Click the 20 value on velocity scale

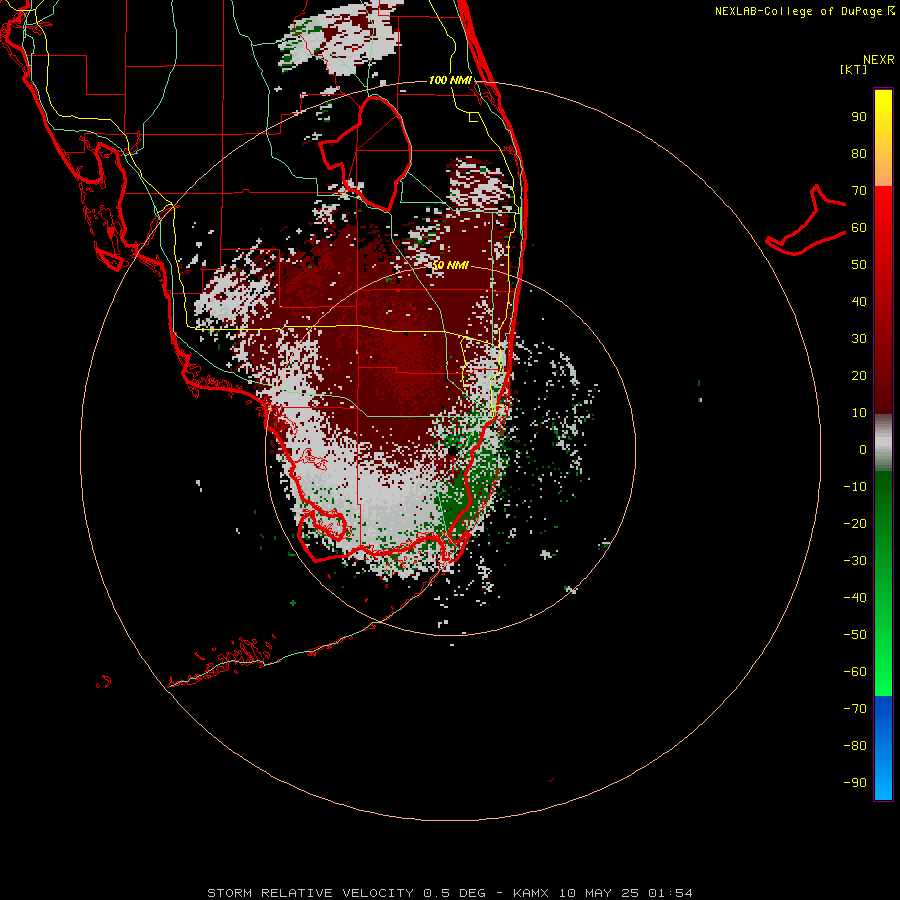click(859, 376)
